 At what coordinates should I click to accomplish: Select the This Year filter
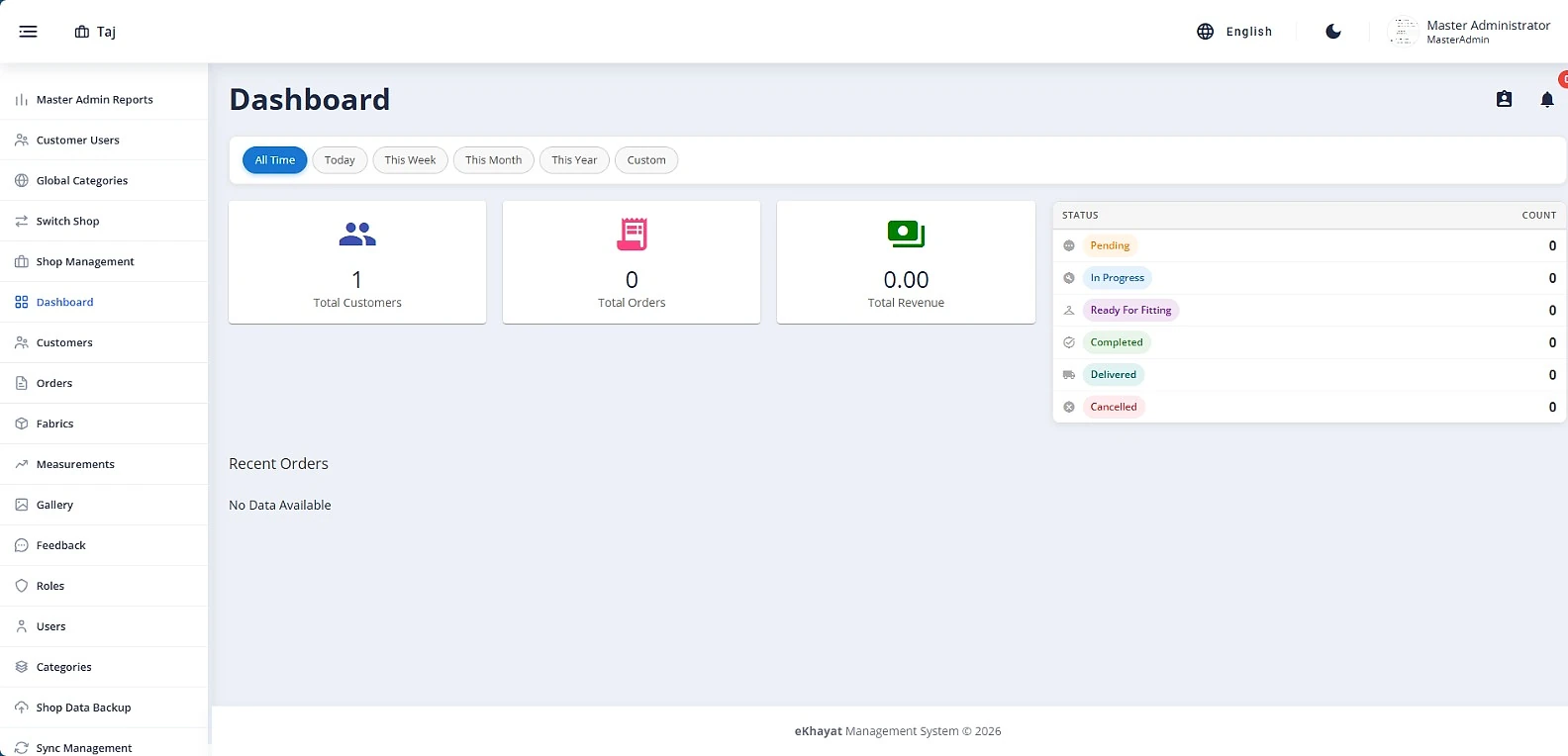pyautogui.click(x=574, y=160)
